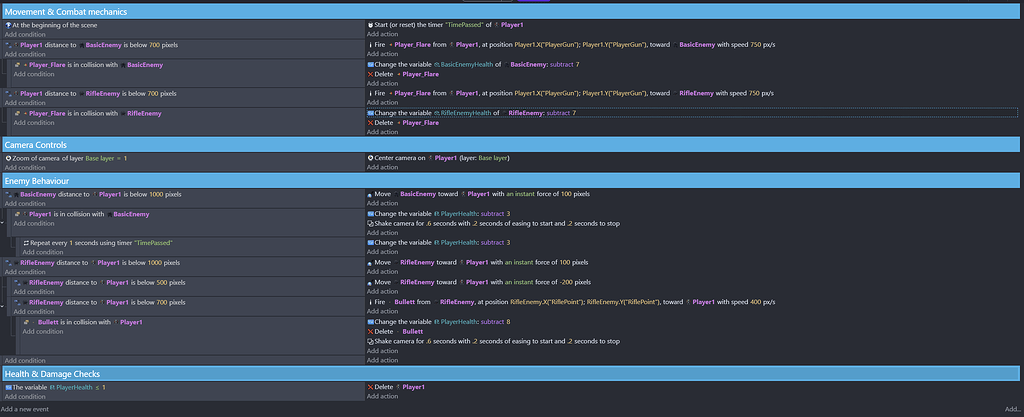The width and height of the screenshot is (1024, 417).
Task: Click "Add action" below Center camera on Player1
Action: point(385,167)
